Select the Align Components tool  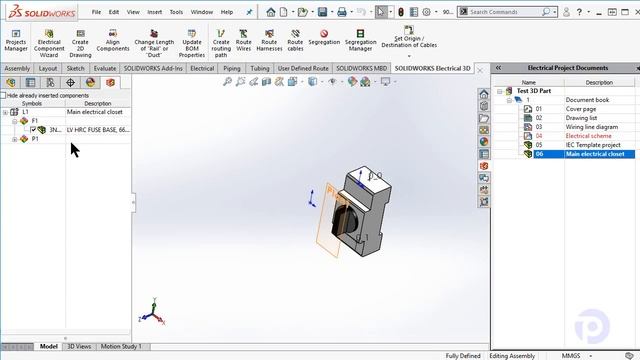point(113,40)
